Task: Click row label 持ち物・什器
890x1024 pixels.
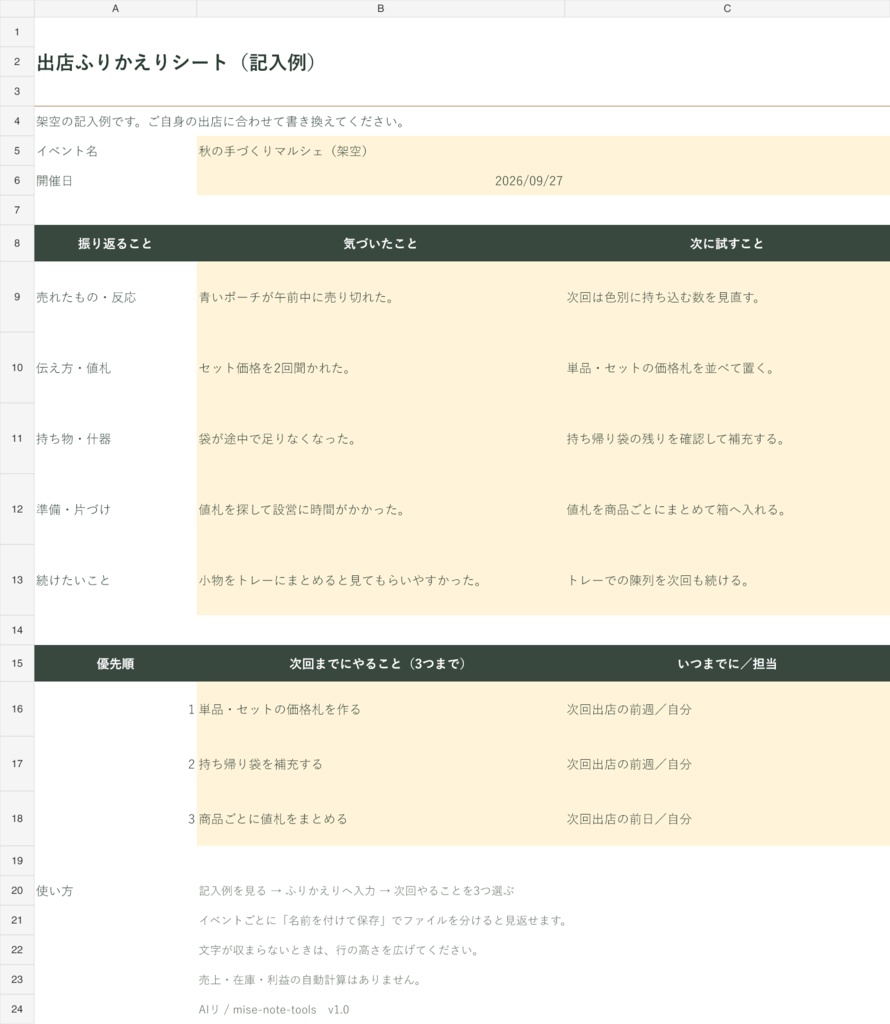Action: point(116,439)
